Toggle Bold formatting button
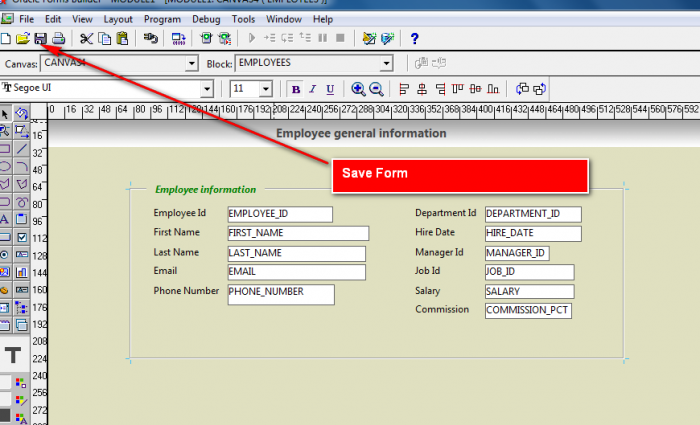Viewport: 700px width, 425px height. 296,88
